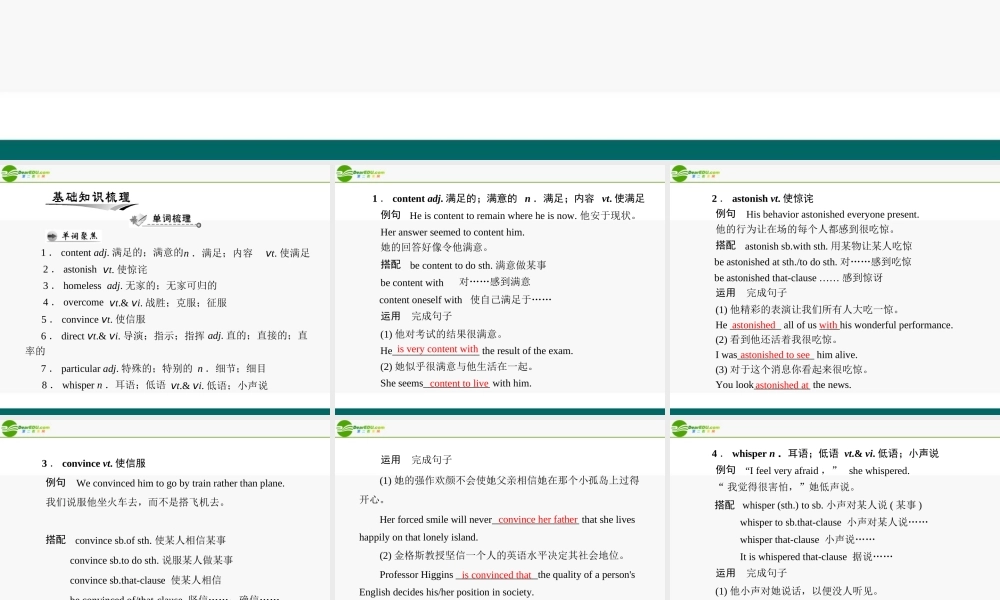Click the '基础知识梳理' heading
Image resolution: width=1000 pixels, height=600 pixels.
pyautogui.click(x=91, y=198)
